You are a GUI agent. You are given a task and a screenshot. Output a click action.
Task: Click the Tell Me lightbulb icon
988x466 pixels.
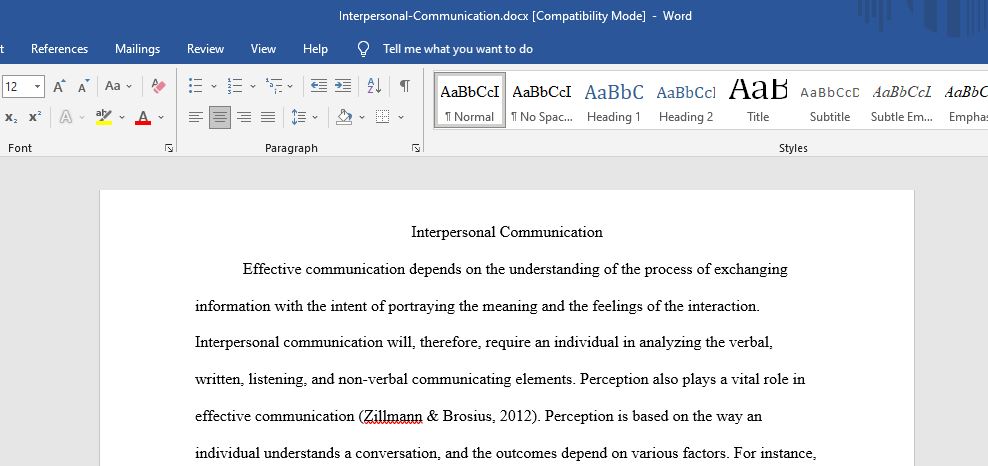tap(363, 49)
